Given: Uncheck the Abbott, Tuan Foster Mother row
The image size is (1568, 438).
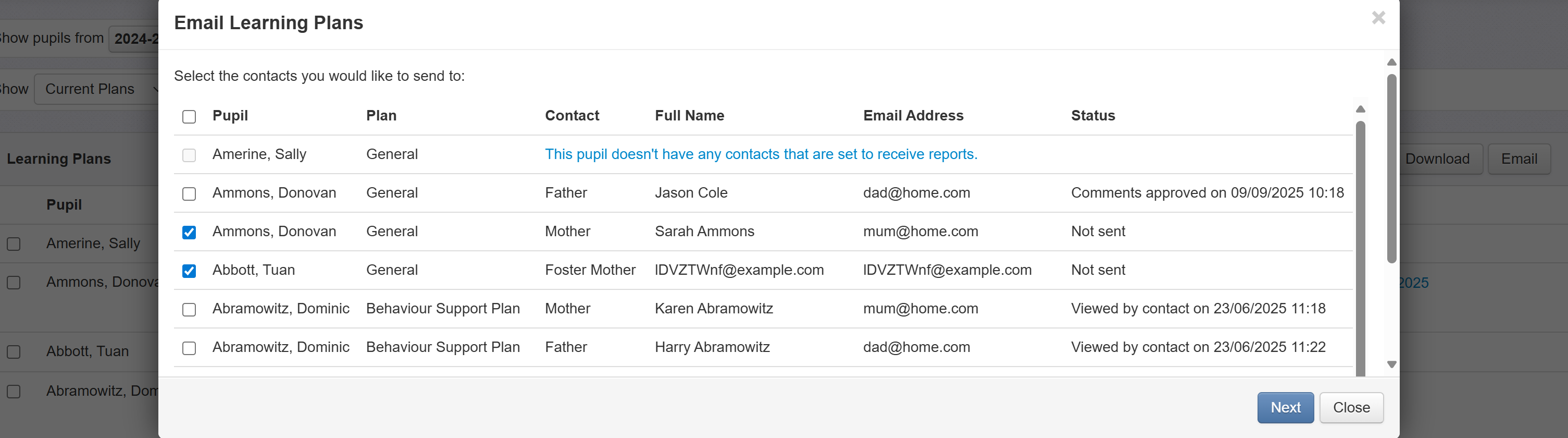Looking at the screenshot, I should [x=189, y=271].
